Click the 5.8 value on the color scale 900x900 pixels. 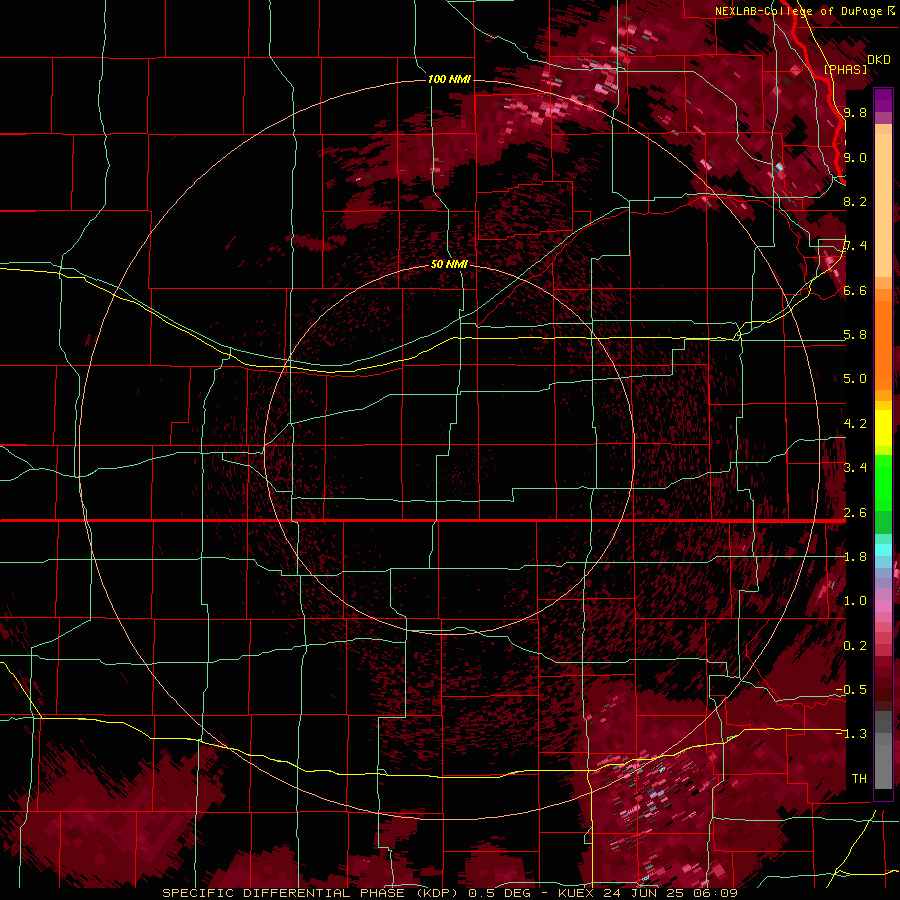(855, 335)
